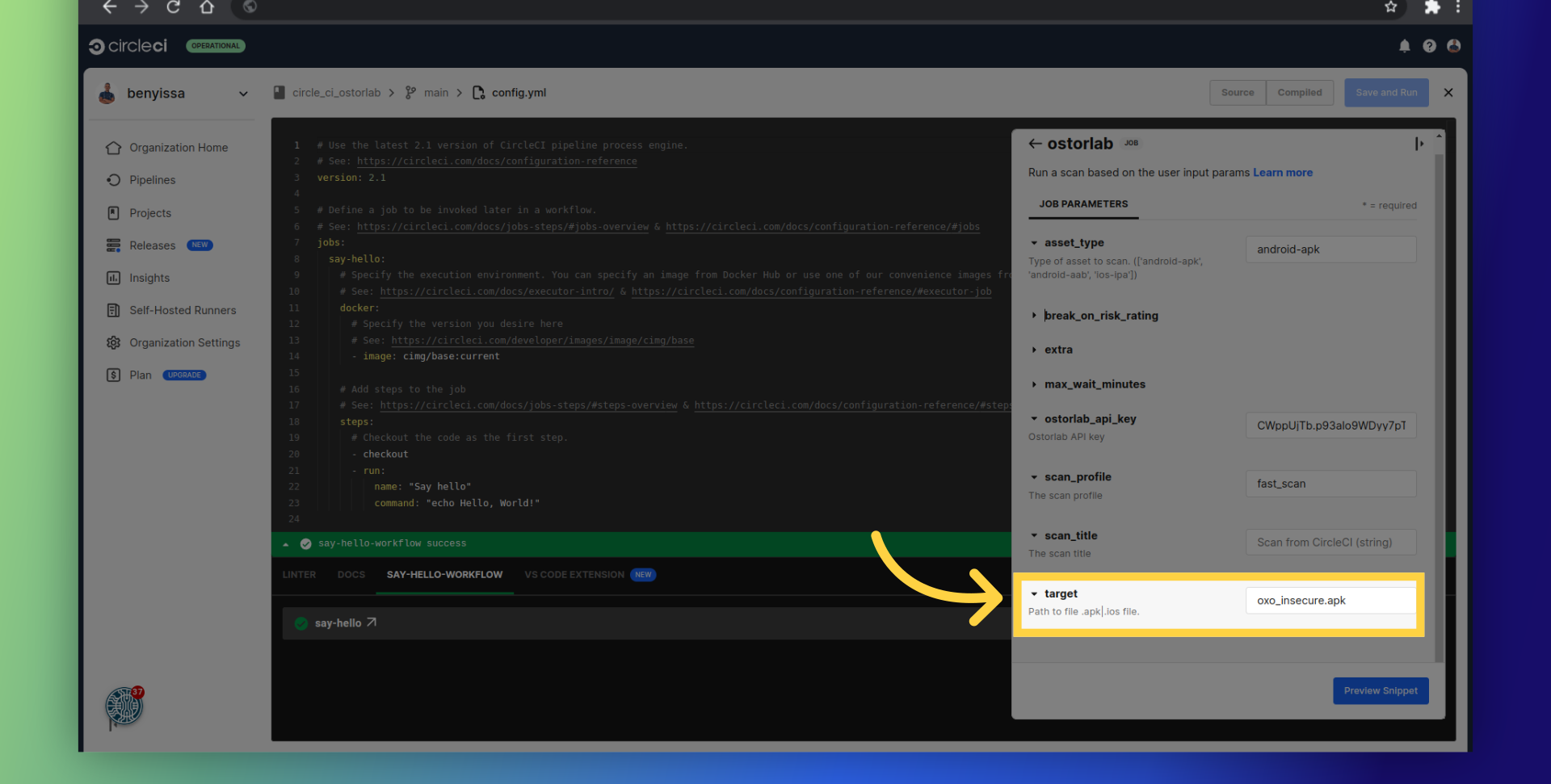Toggle to the Compiled view

(1299, 93)
